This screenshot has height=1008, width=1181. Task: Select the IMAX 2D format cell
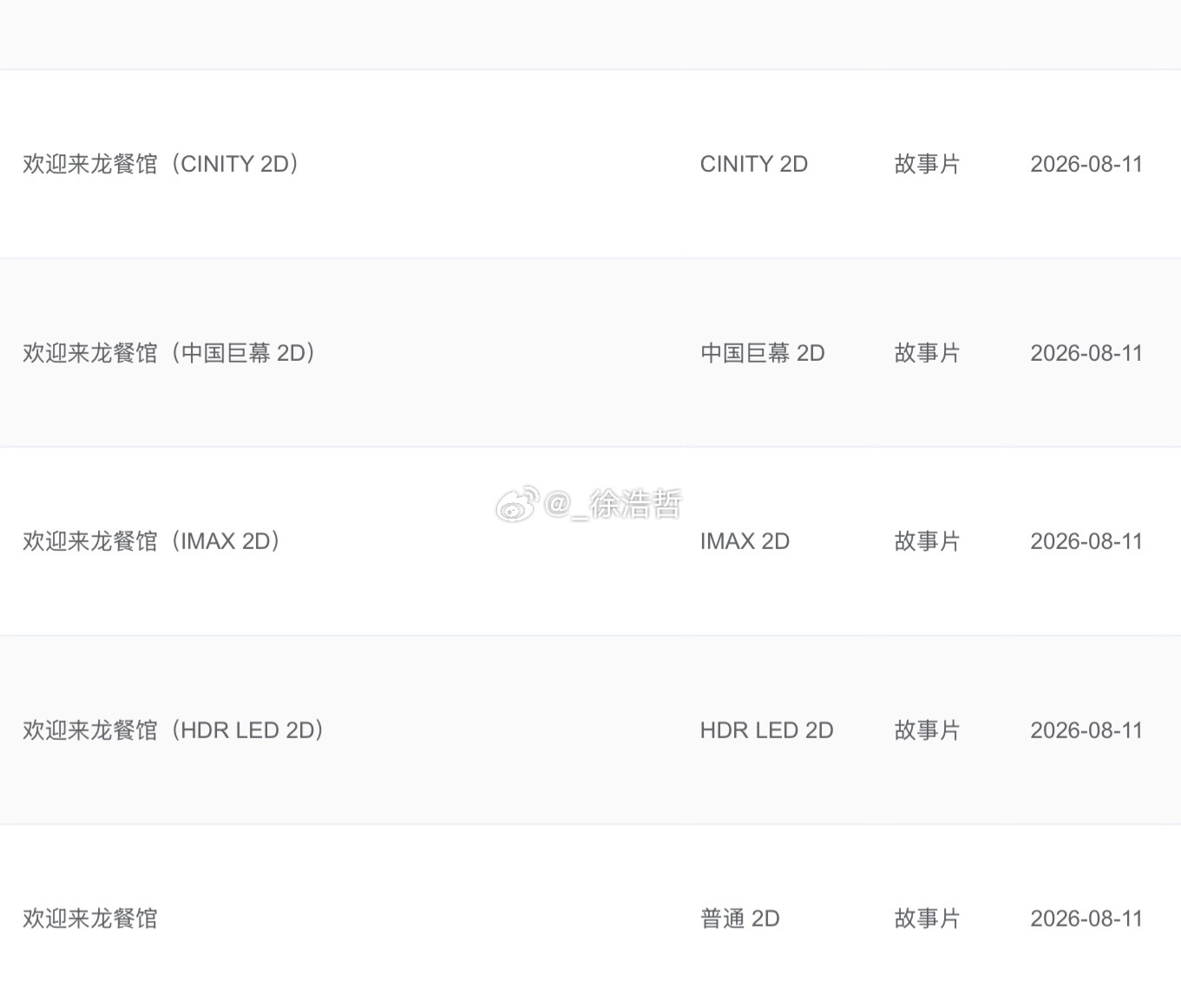pyautogui.click(x=745, y=541)
